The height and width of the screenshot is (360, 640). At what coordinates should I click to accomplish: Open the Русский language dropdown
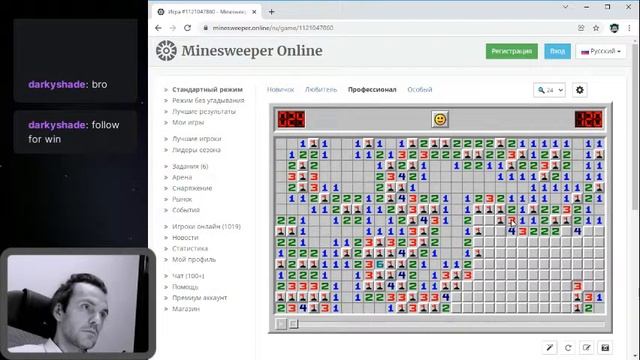point(601,51)
